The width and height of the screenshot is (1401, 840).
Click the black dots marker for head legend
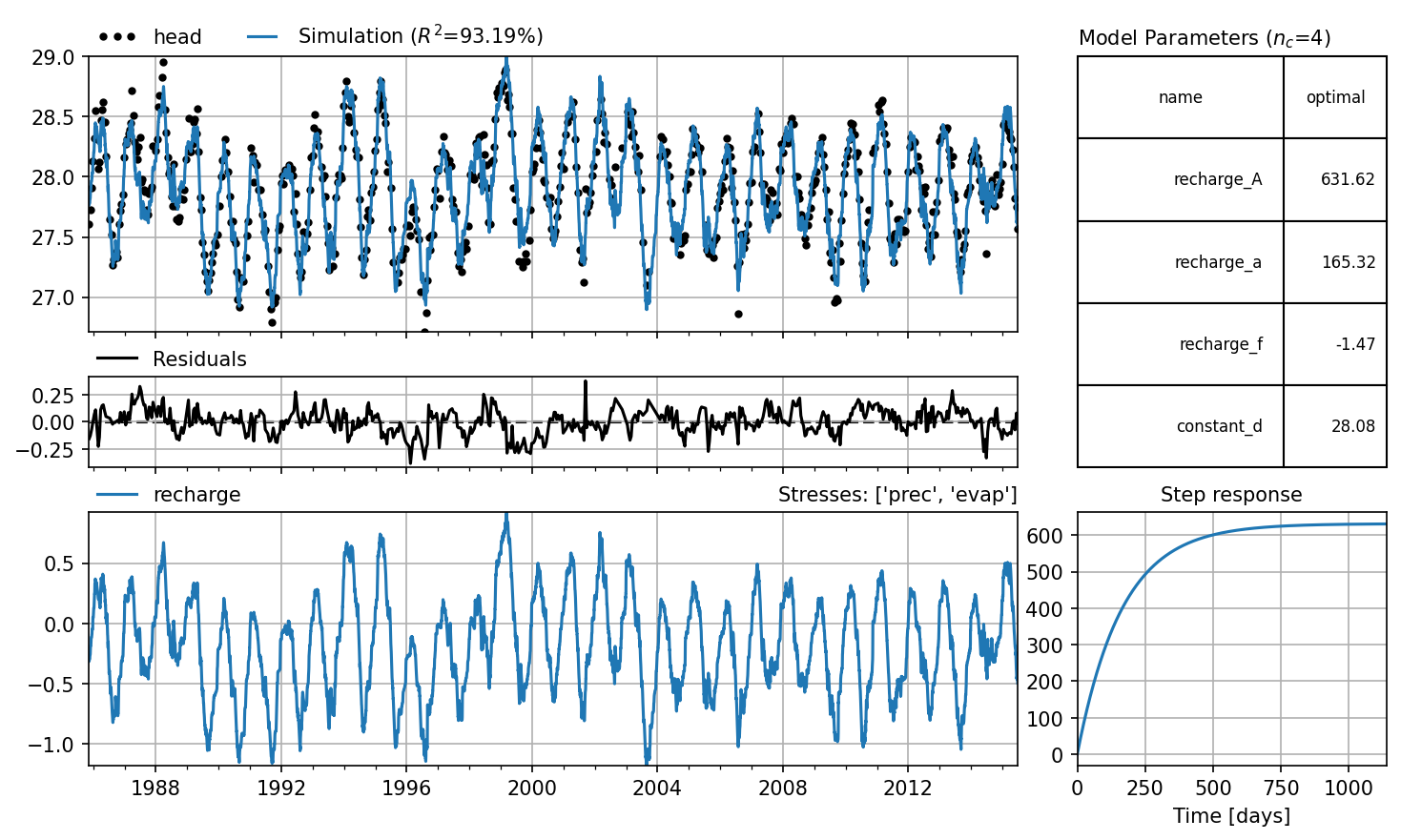117,37
